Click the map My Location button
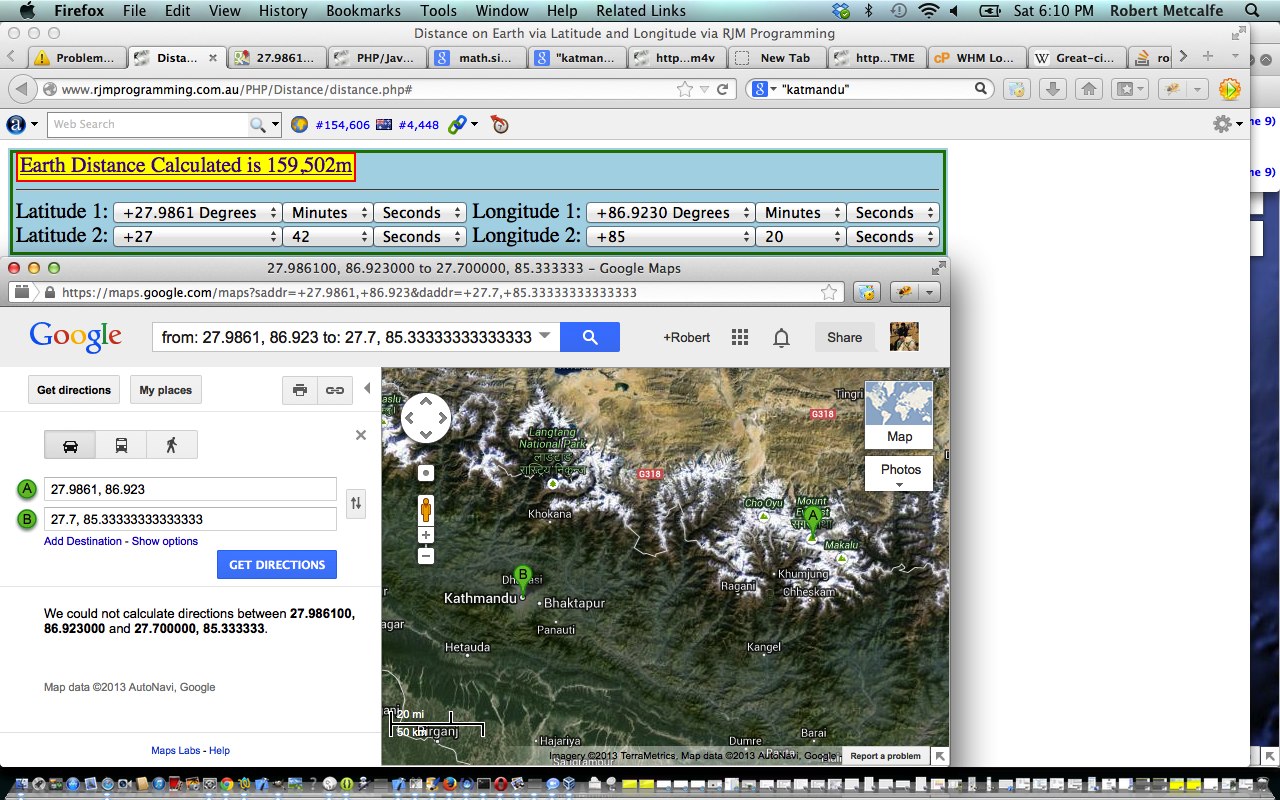The width and height of the screenshot is (1280, 800). click(426, 473)
